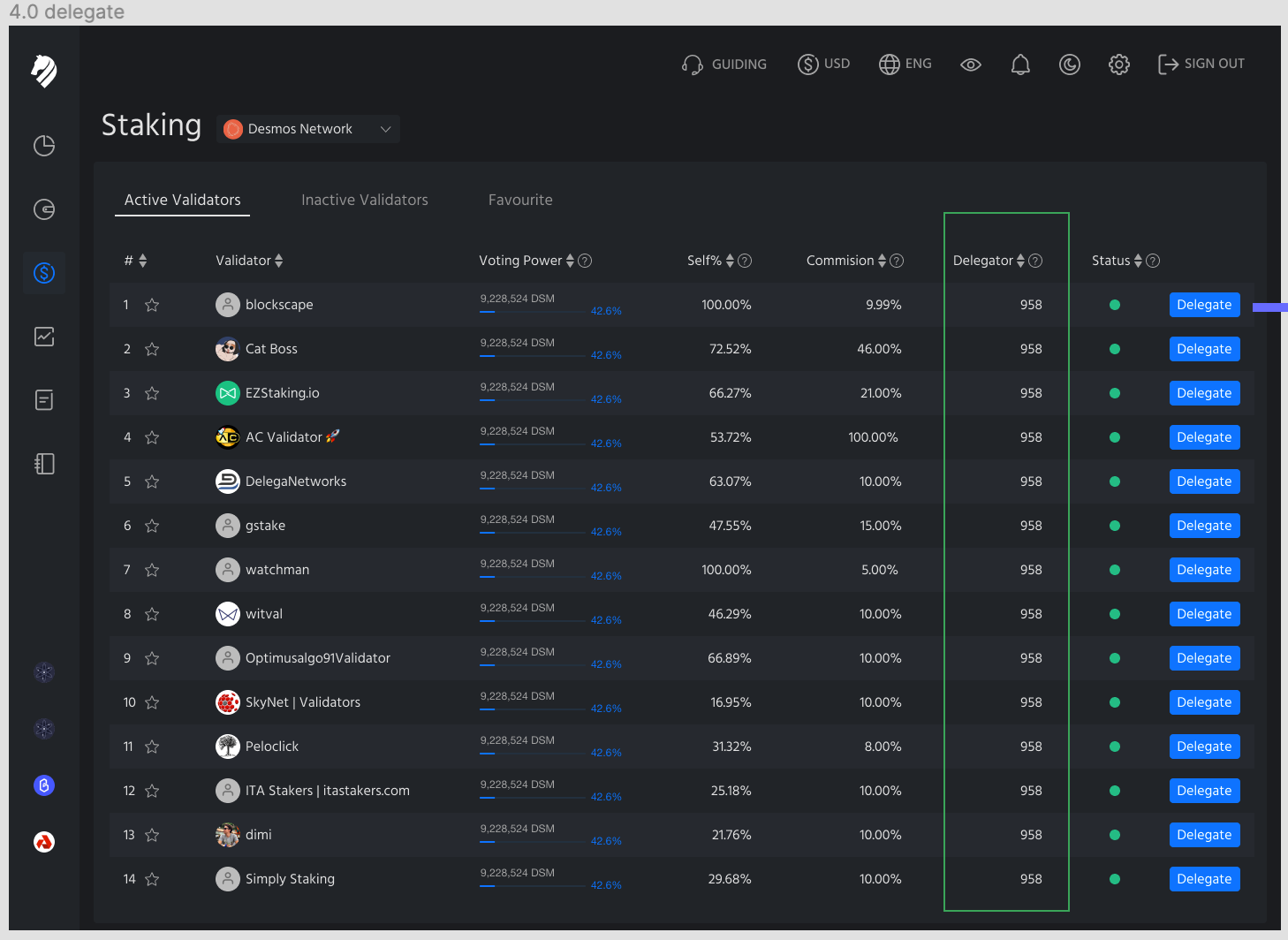Sort by Self% column

tap(730, 261)
